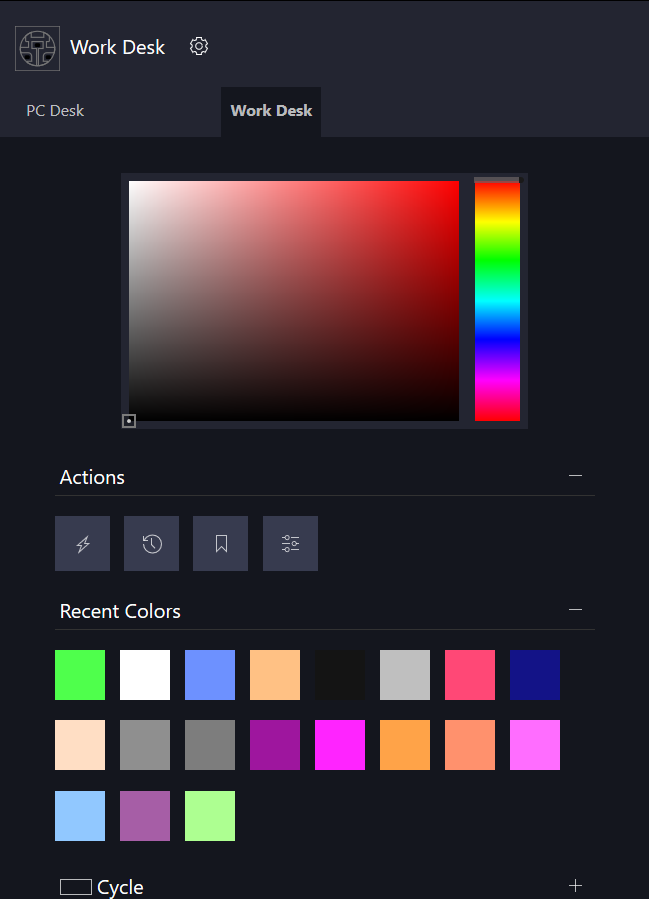Screen dimensions: 649x899
Task: Choose the pale lime green swatch
Action: (210, 816)
